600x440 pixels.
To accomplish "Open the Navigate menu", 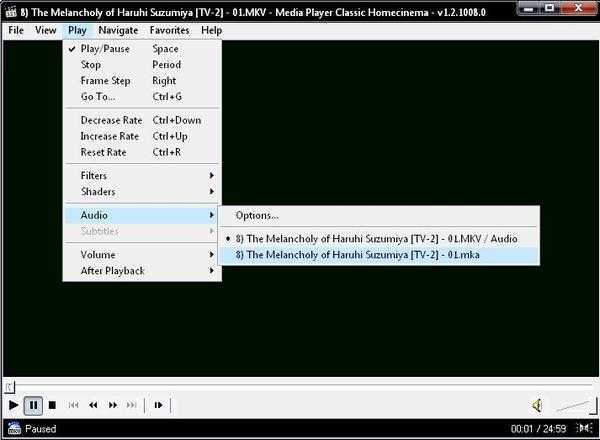I will [x=118, y=30].
